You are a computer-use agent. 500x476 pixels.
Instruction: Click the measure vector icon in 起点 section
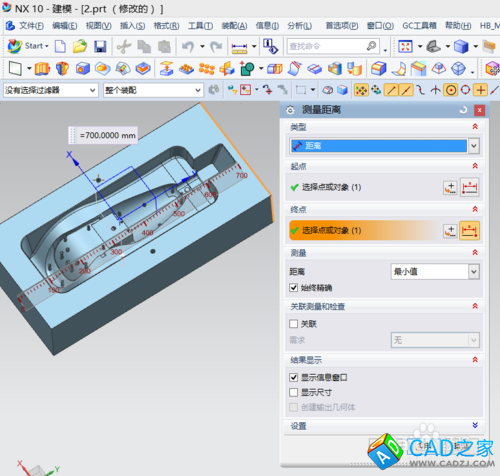tap(469, 188)
